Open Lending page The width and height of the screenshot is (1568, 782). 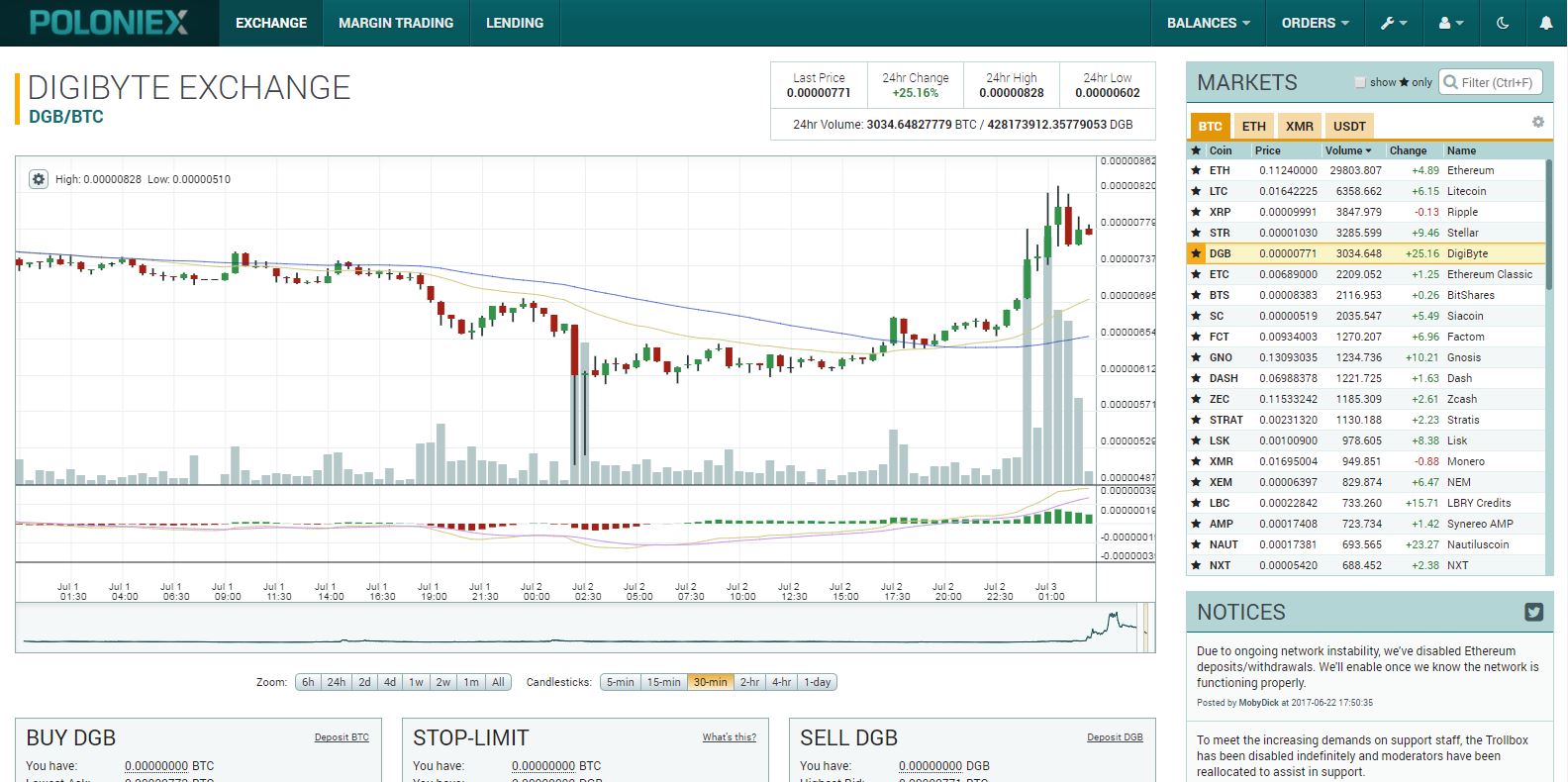(515, 23)
